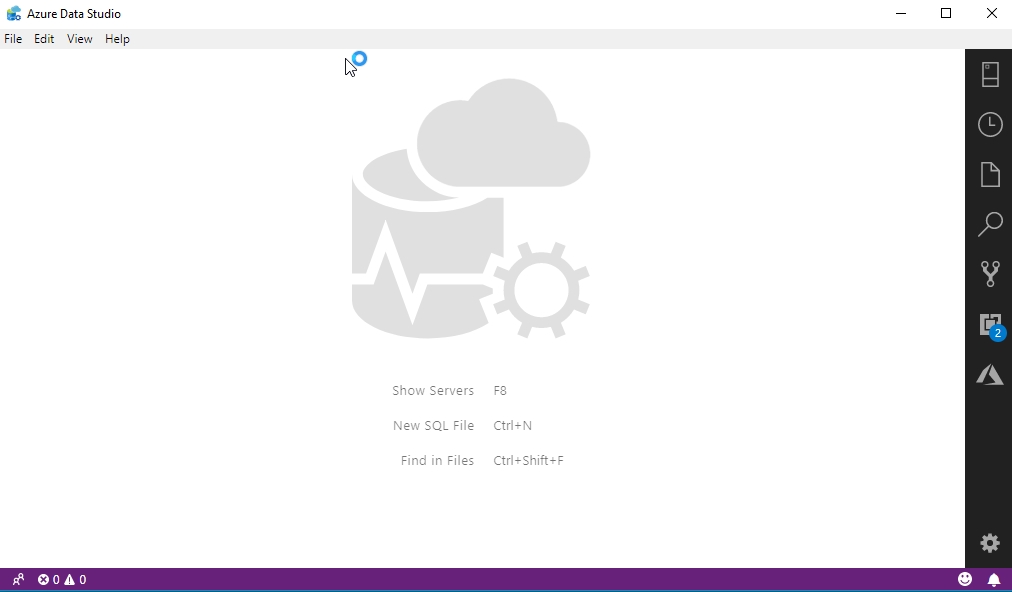
Task: Open the warnings count in status bar
Action: pyautogui.click(x=75, y=579)
